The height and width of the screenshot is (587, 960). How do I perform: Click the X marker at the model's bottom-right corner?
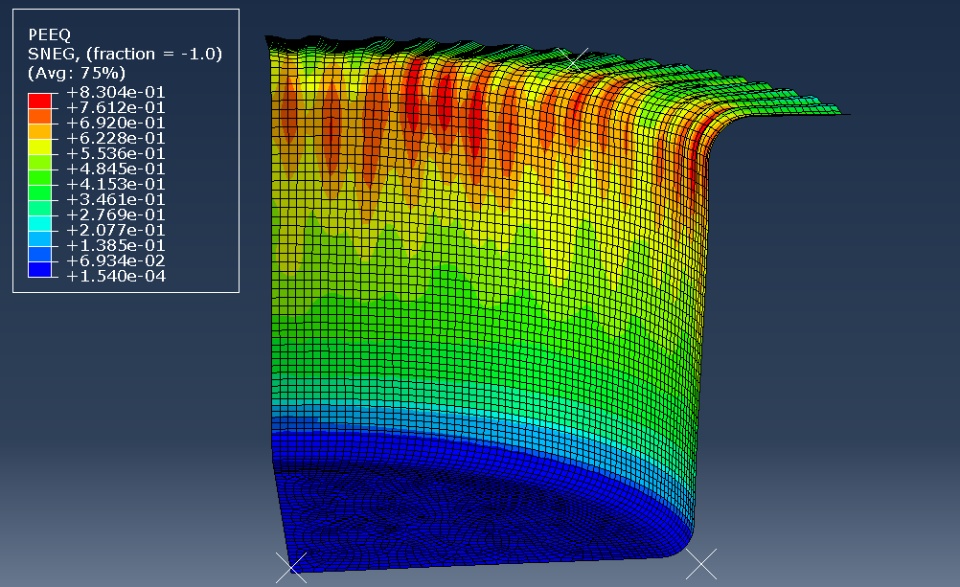701,564
